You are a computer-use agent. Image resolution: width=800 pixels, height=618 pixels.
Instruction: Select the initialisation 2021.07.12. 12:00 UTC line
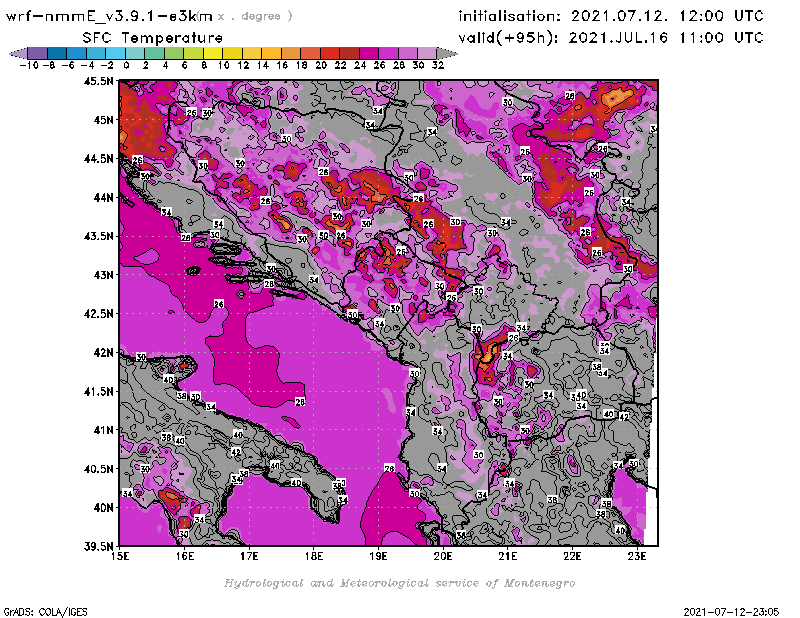point(611,16)
